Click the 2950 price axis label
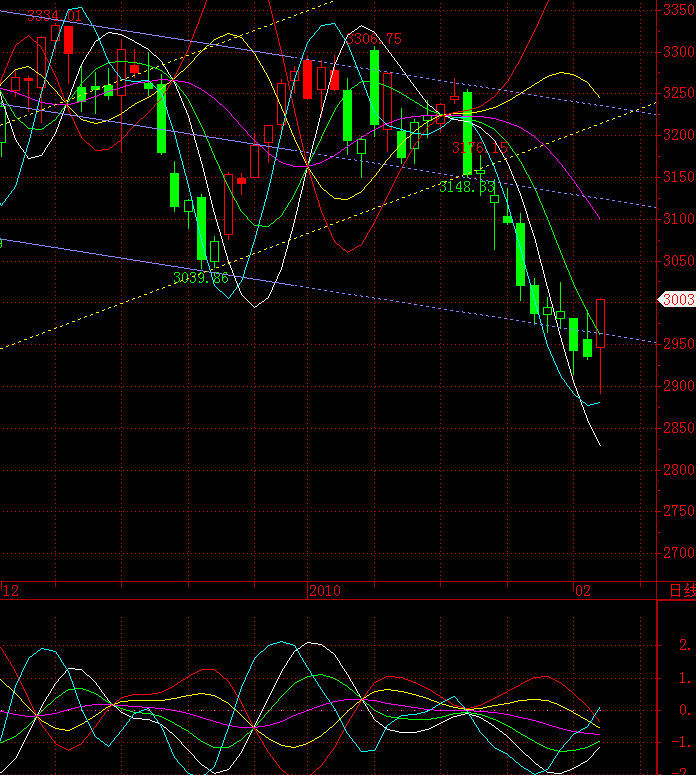 pos(679,344)
